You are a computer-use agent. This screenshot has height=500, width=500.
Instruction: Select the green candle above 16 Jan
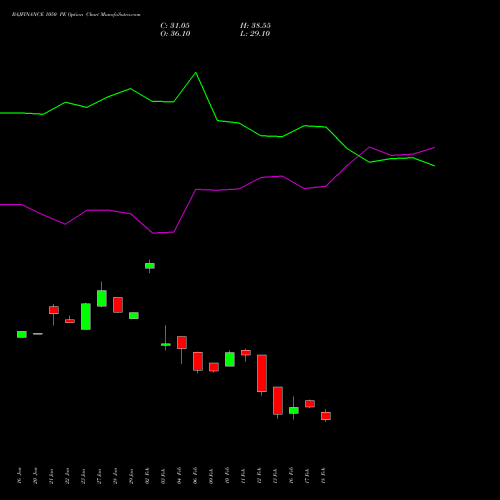22,334
